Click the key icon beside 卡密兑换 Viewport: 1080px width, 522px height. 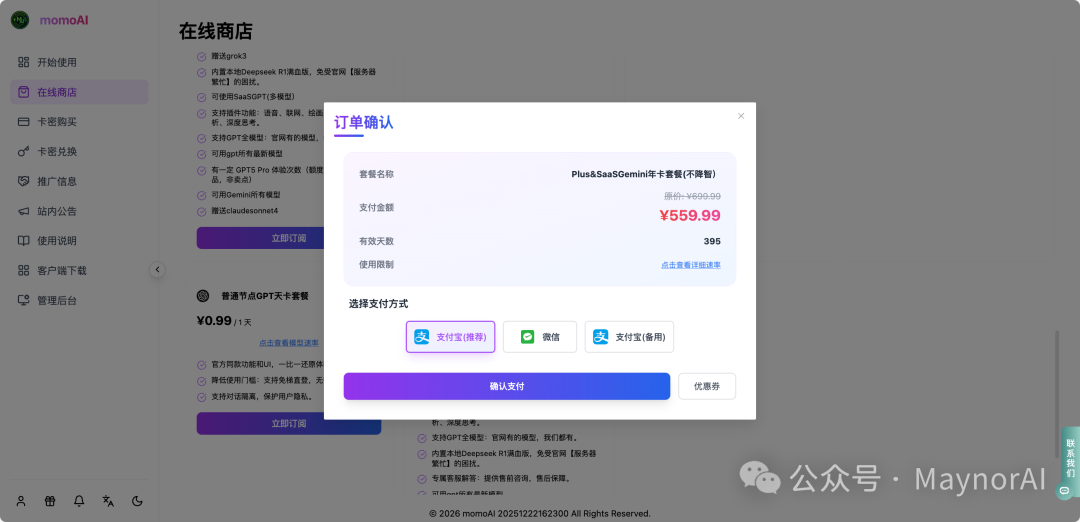[23, 152]
